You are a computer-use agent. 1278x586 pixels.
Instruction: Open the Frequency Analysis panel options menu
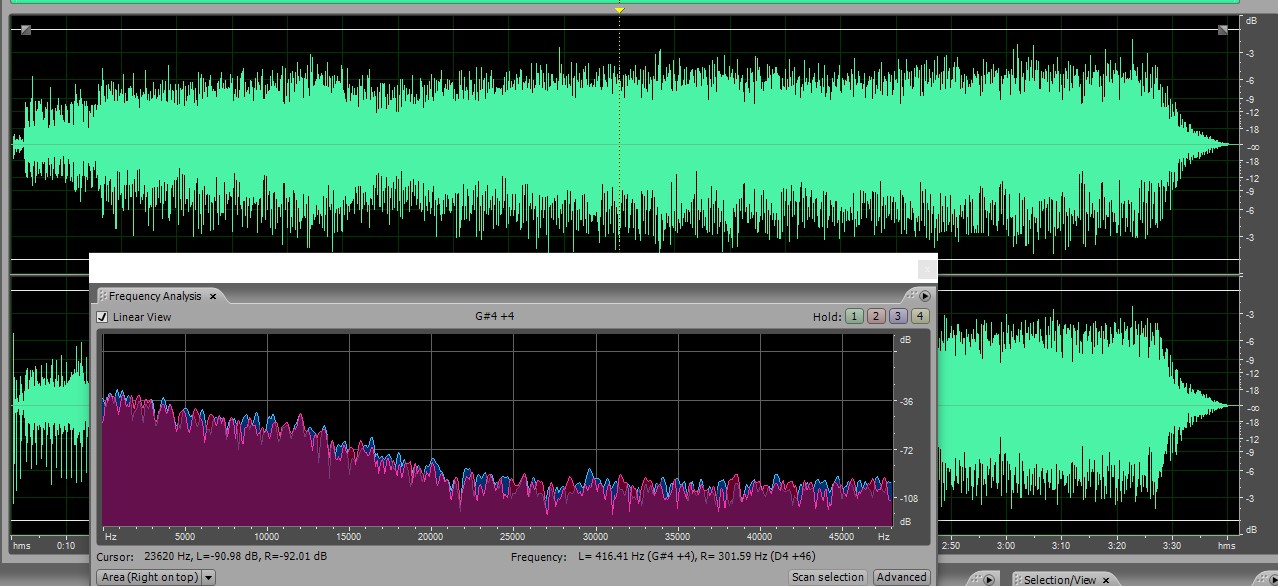tap(925, 296)
